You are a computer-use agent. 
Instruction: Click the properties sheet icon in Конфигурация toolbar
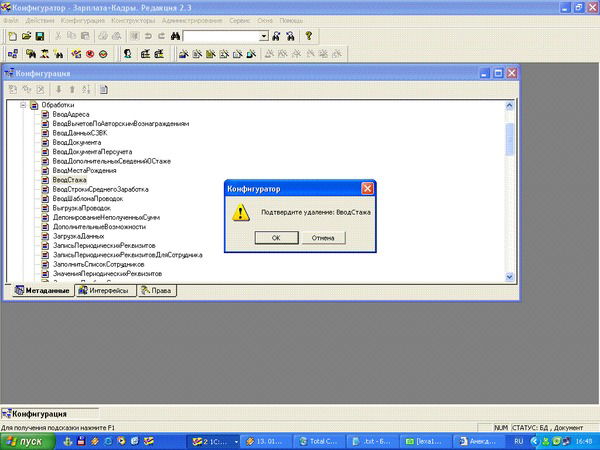104,89
